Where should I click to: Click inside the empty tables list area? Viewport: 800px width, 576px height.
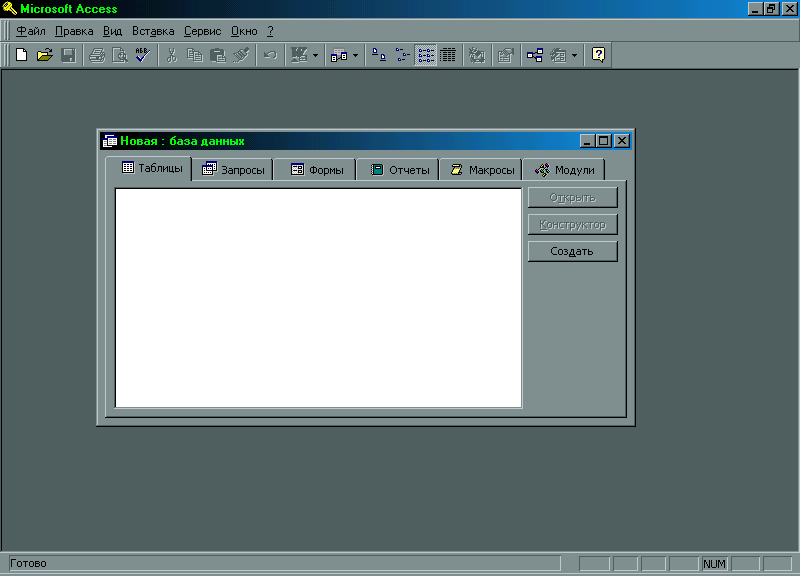[x=318, y=298]
